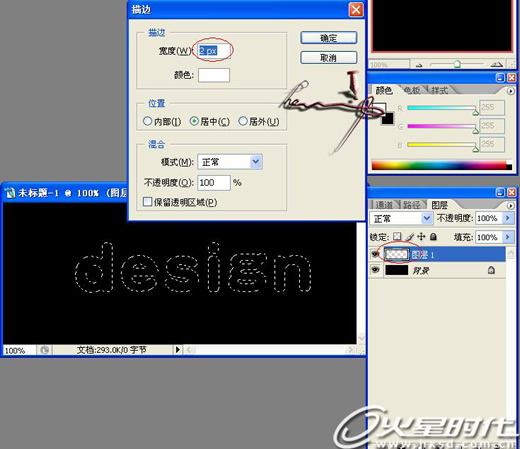Click the 取消 button
Viewport: 520px width, 449px height.
click(x=329, y=58)
